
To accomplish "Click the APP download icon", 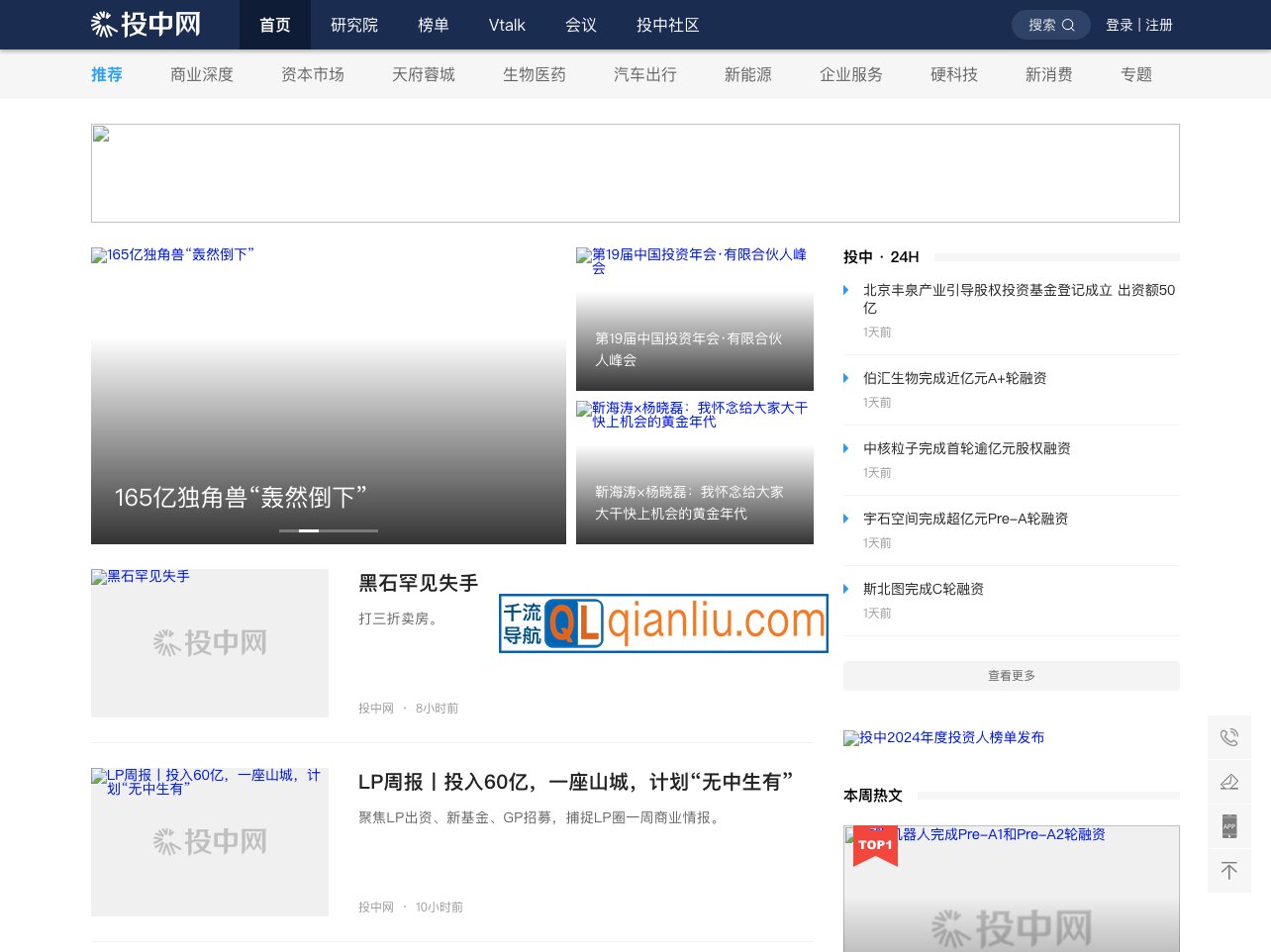I will coord(1229,826).
